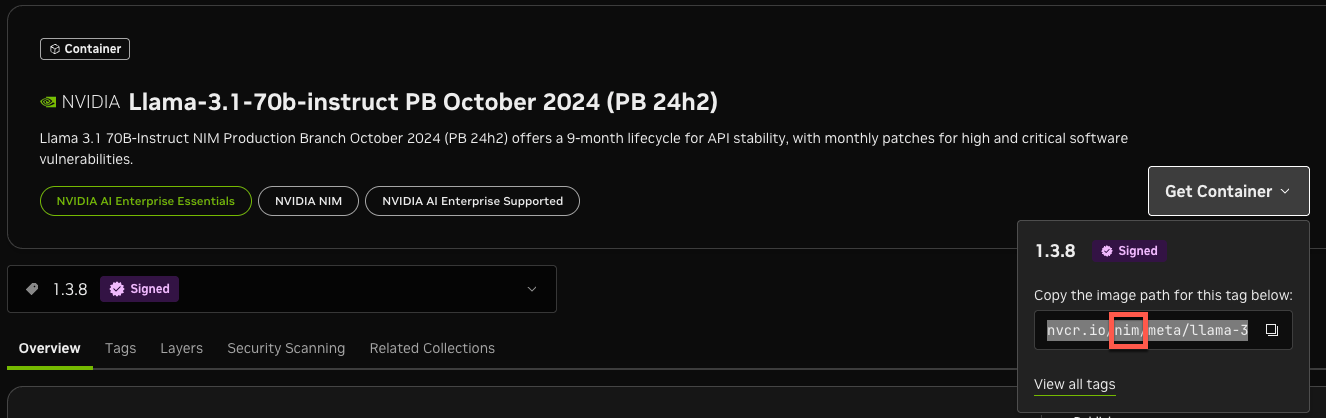The image size is (1326, 418).
Task: Collapse the Get Container dropdown chevron
Action: pyautogui.click(x=1286, y=191)
